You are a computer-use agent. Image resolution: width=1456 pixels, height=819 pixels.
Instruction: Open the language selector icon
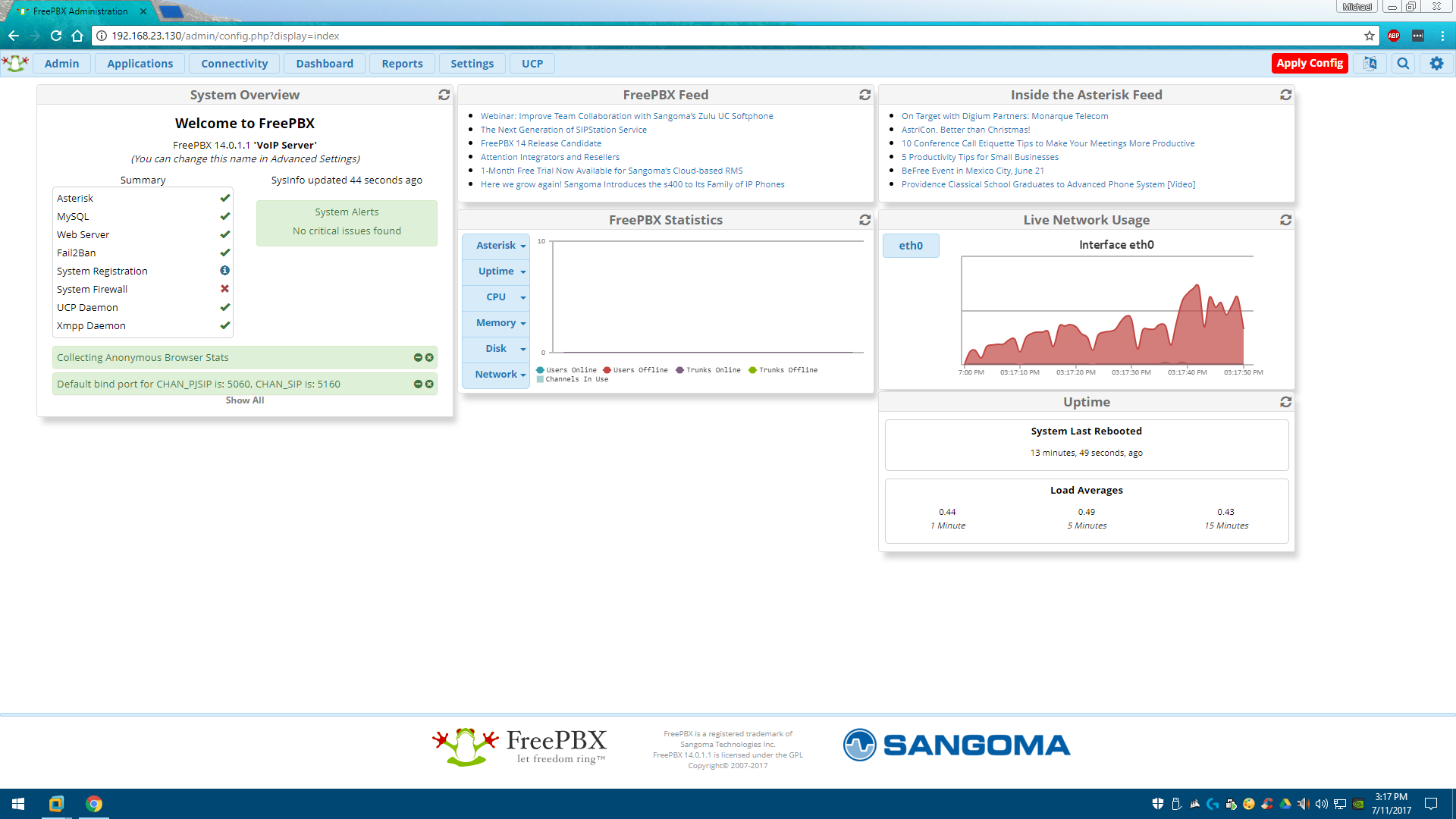pos(1370,64)
